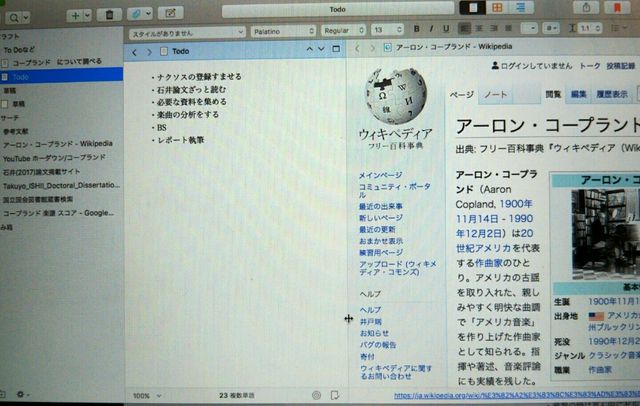The width and height of the screenshot is (640, 406).
Task: Center align text
Action: point(479,28)
